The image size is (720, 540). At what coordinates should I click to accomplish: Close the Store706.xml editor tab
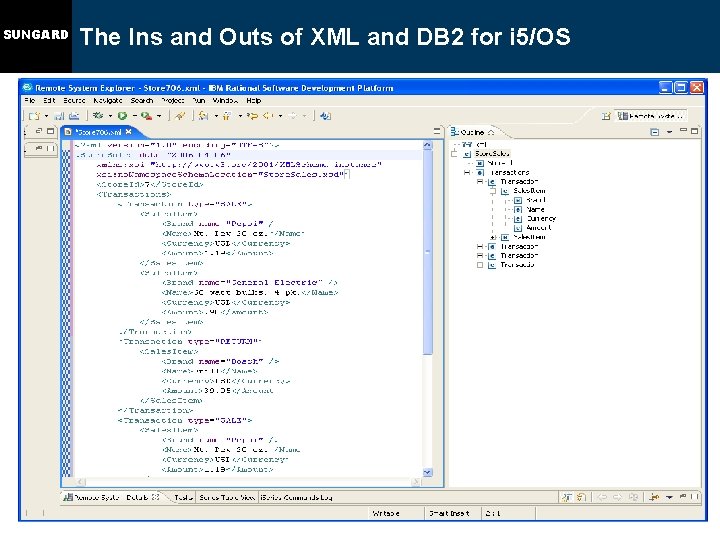click(x=129, y=132)
